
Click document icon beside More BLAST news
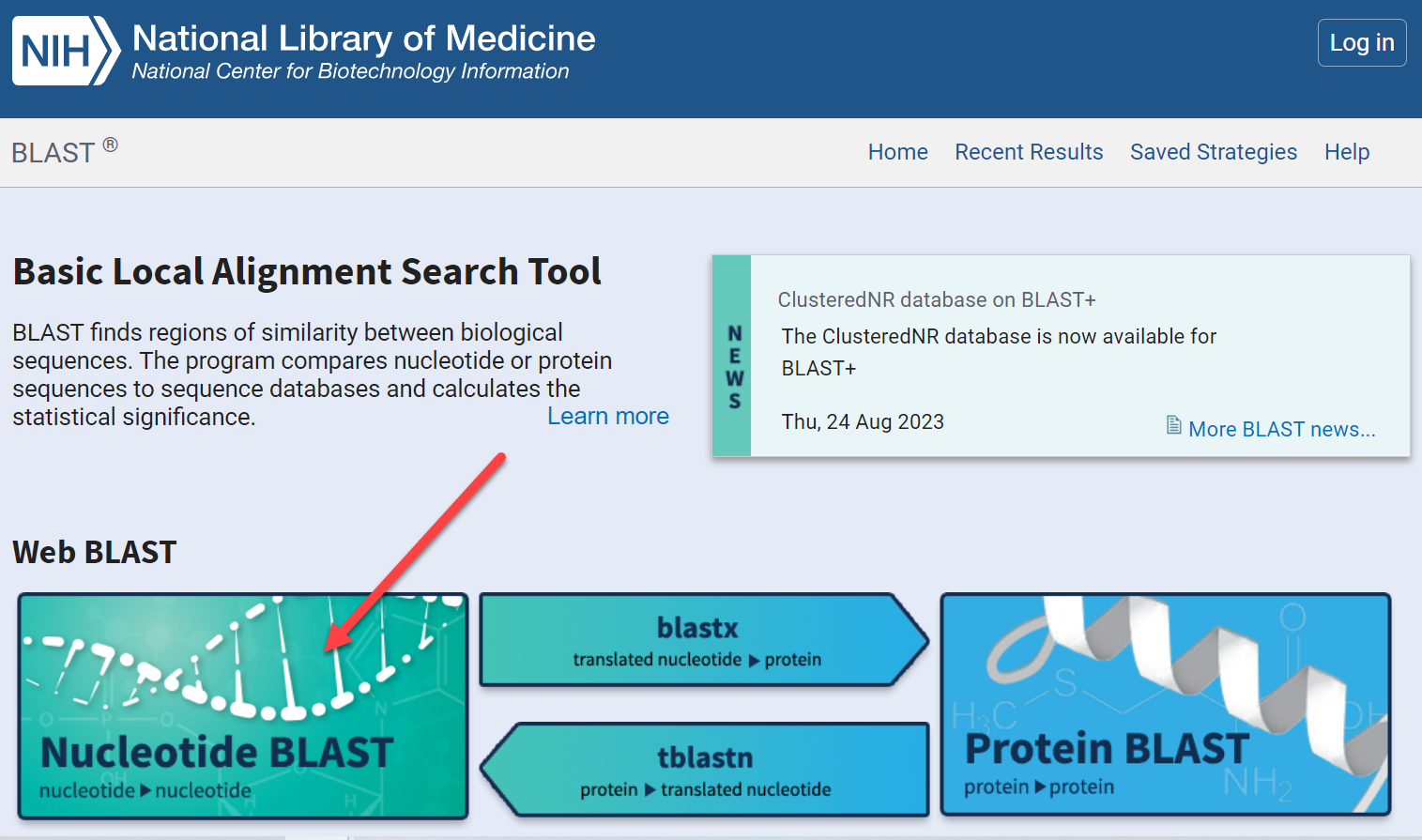coord(1173,425)
